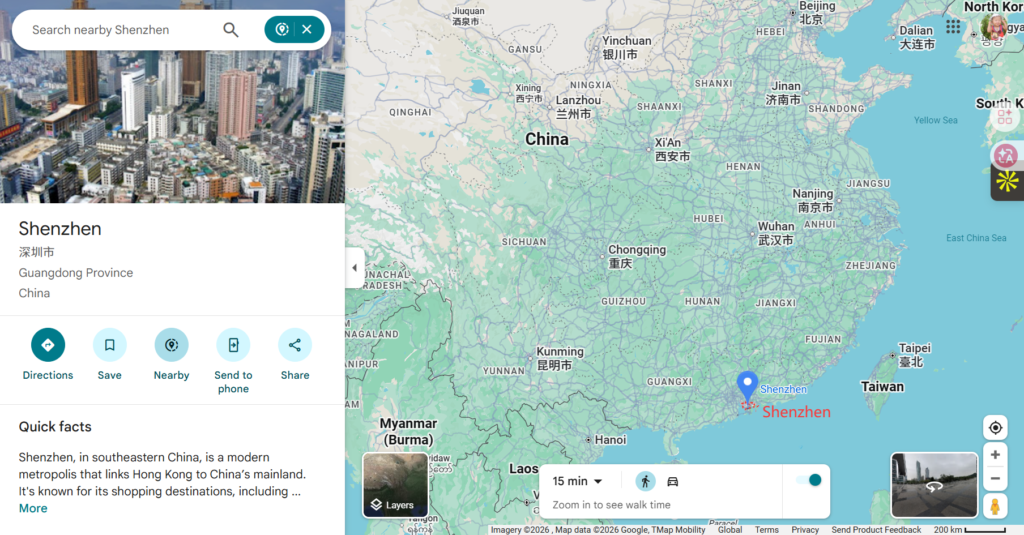Click the search magnifier icon
This screenshot has width=1024, height=535.
click(231, 30)
